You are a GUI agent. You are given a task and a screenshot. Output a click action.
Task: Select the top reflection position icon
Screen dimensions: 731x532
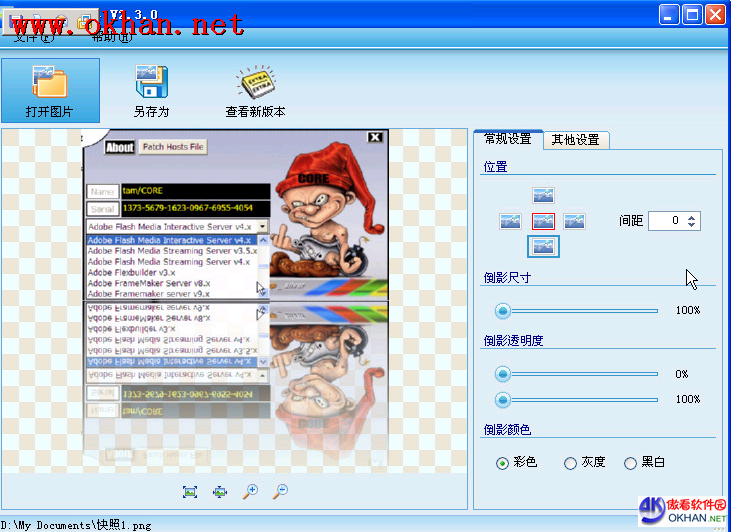[543, 195]
